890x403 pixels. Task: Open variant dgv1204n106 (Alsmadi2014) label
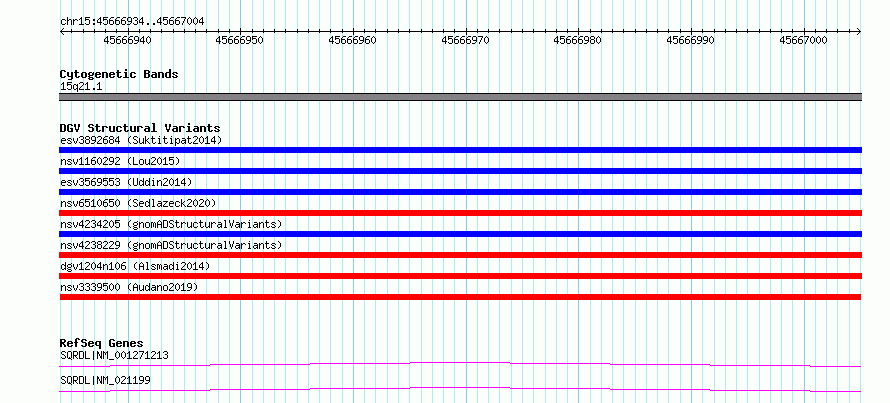point(135,266)
